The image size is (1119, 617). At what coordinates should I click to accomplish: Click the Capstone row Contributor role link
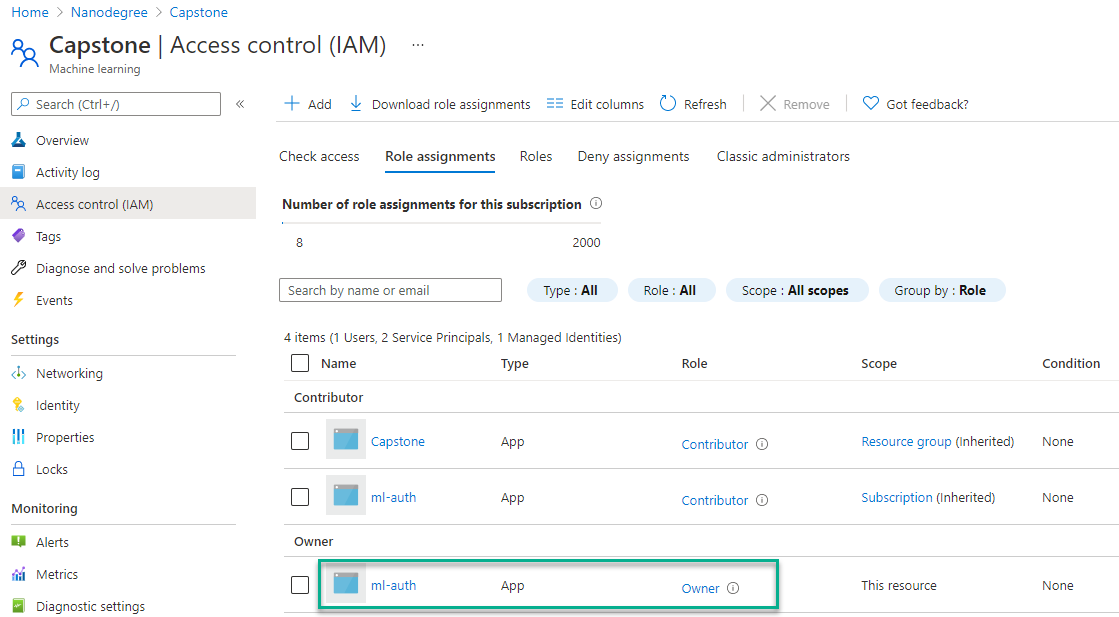point(714,444)
